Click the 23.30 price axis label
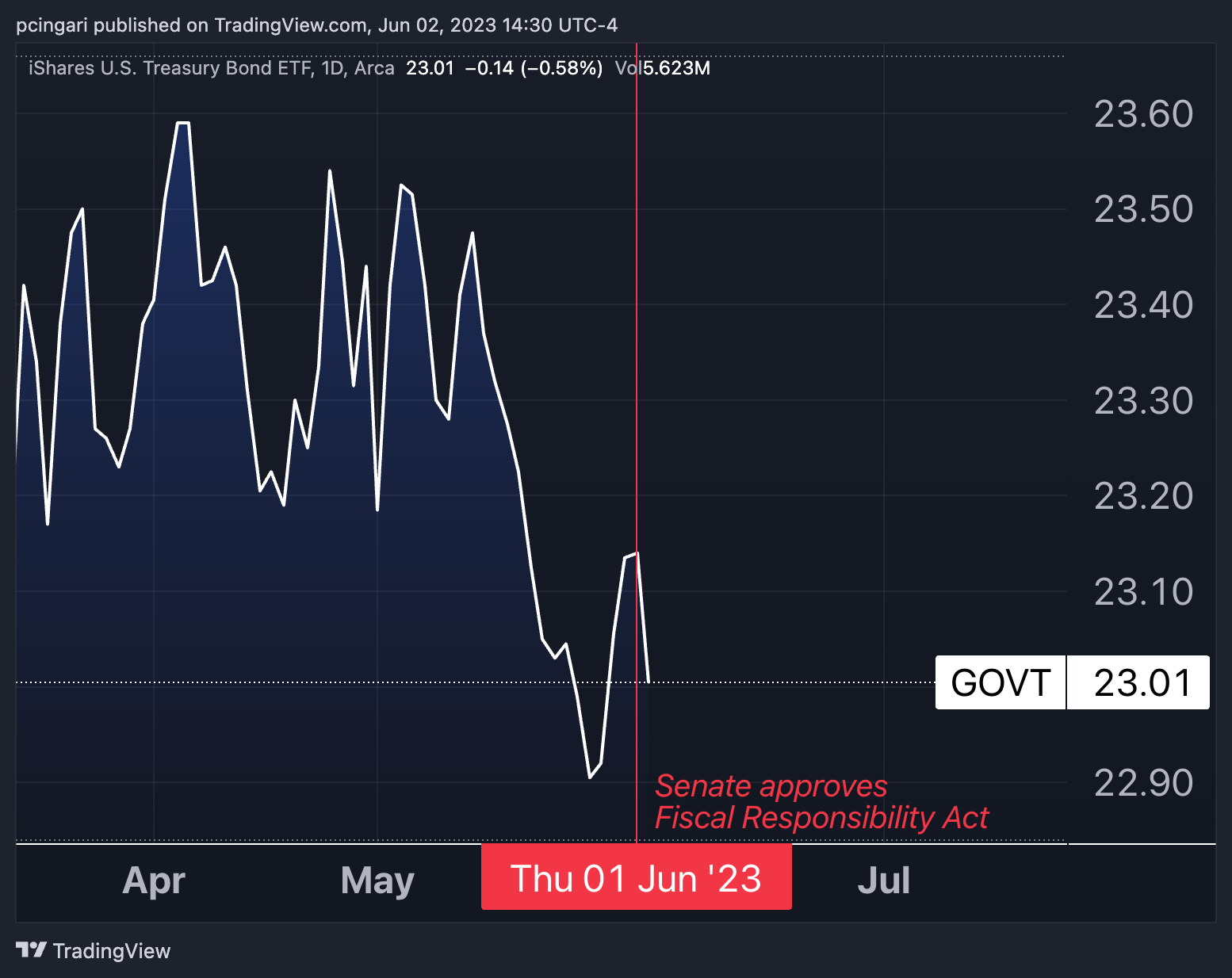Screen dimensions: 1232x978 (x=1142, y=400)
